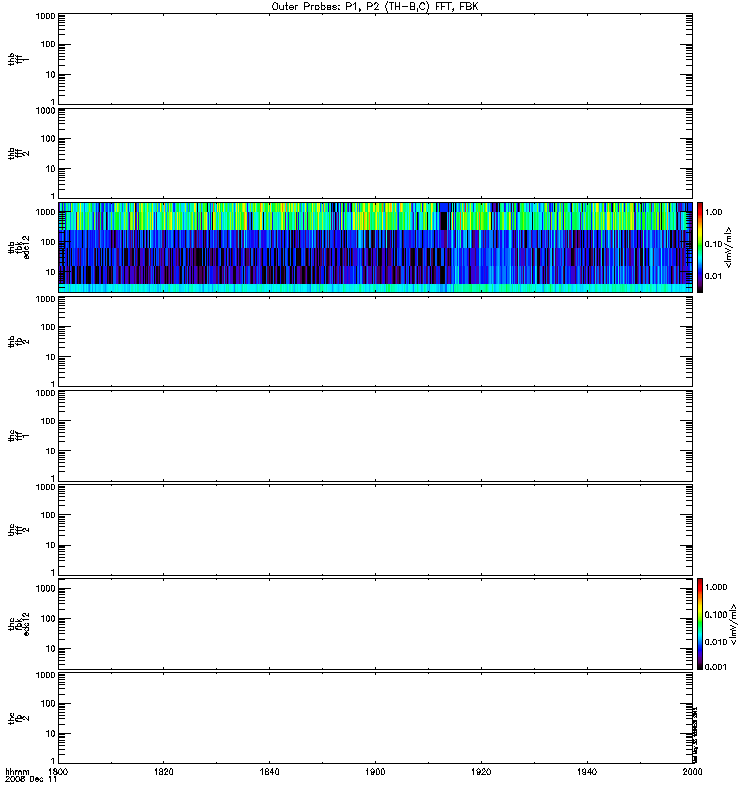Select the lower rainbow color bar

[700, 623]
